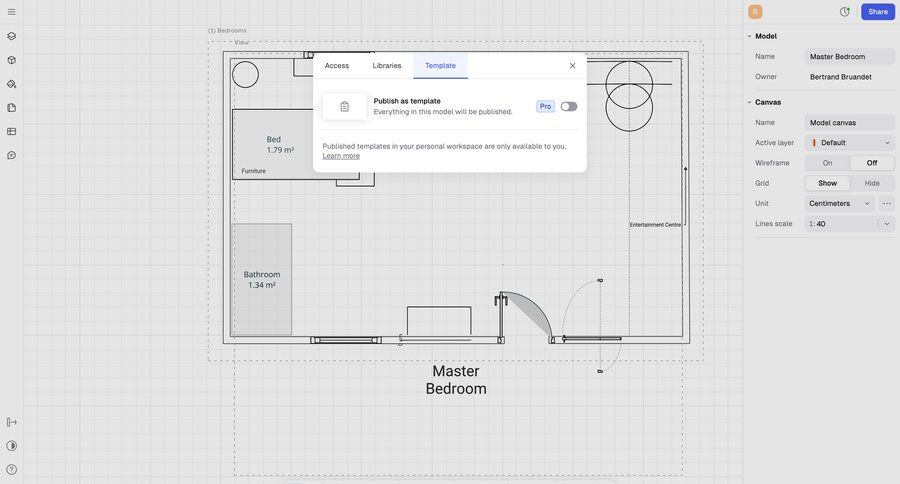Click the orange user avatar
900x484 pixels.
pyautogui.click(x=755, y=11)
